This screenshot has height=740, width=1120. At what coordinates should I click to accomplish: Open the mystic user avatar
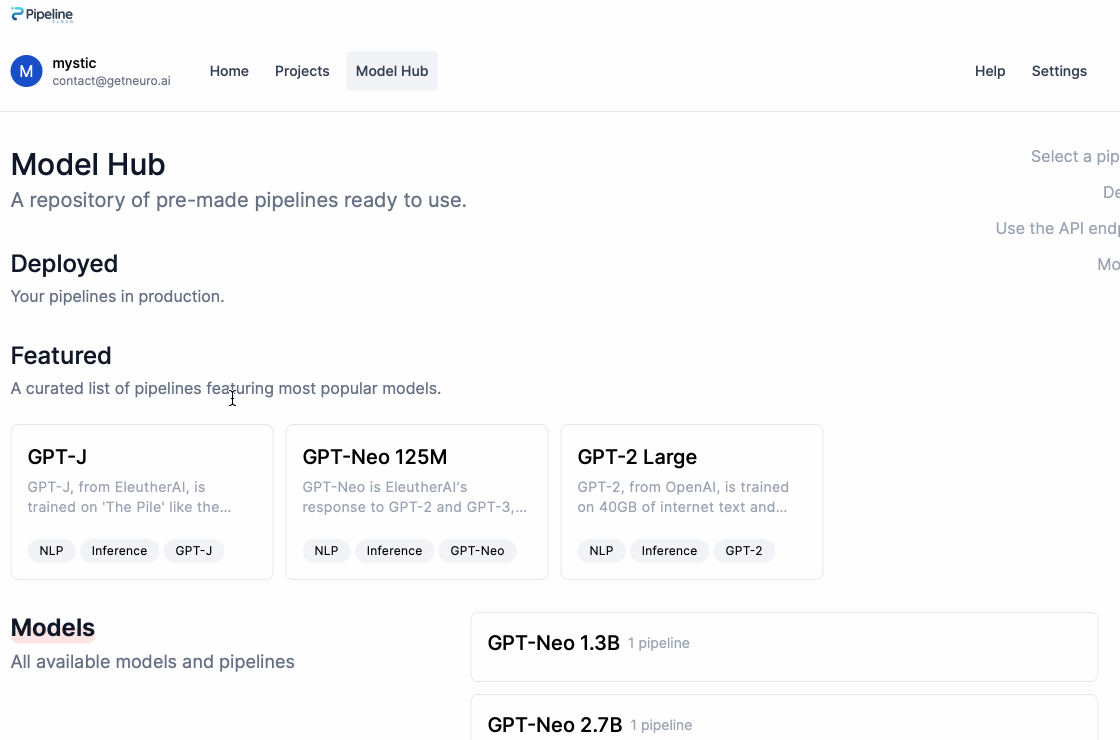click(26, 71)
